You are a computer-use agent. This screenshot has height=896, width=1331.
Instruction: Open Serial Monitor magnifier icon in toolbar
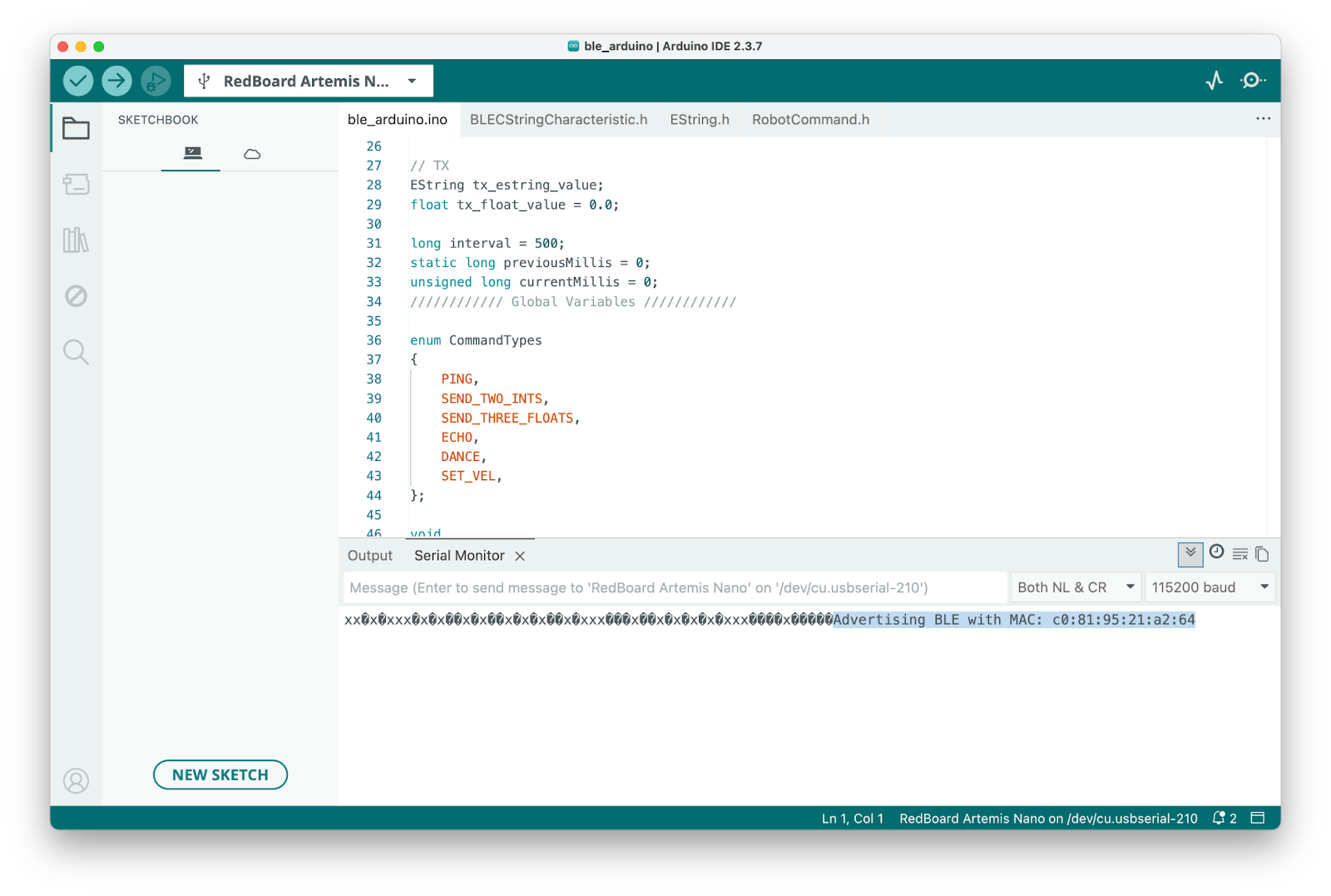[x=1252, y=81]
